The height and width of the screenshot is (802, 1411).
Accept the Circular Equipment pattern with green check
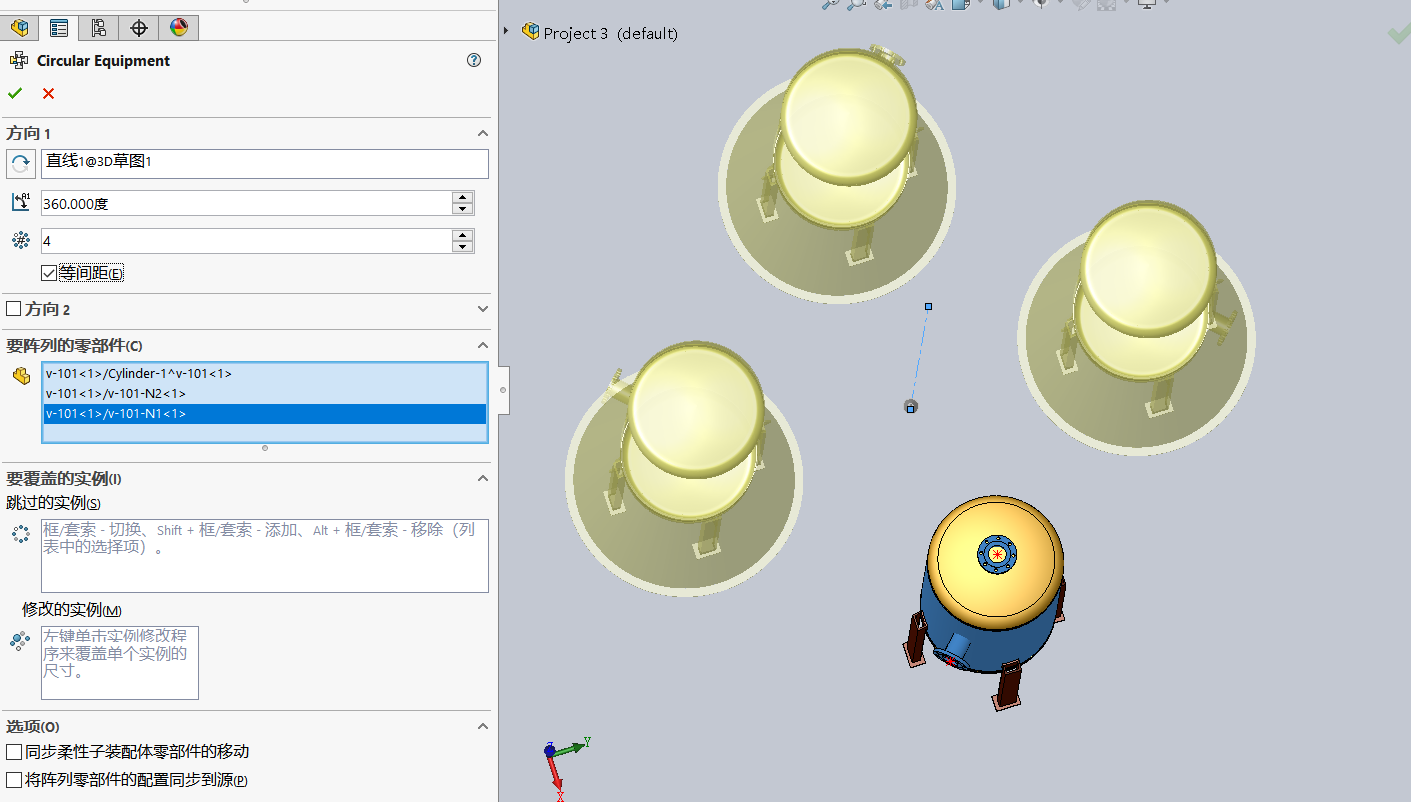(15, 93)
